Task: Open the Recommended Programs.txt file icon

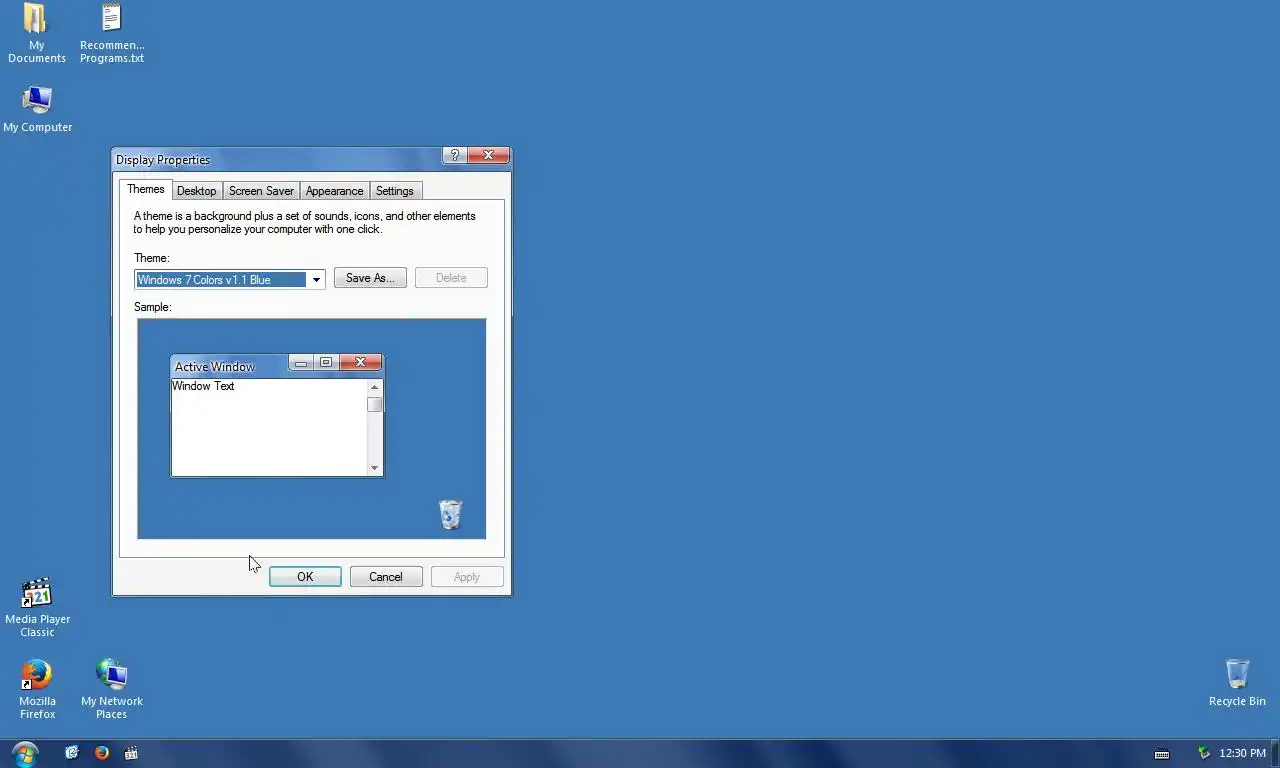Action: tap(112, 34)
